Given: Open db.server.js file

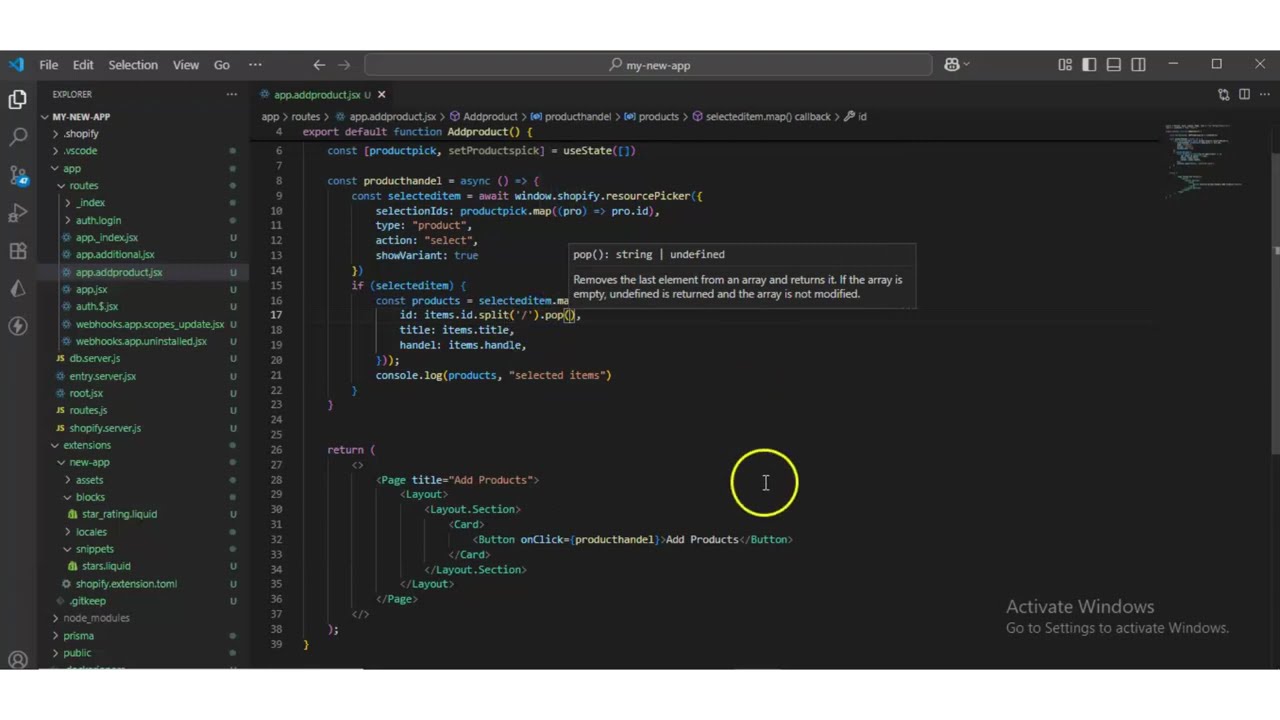Looking at the screenshot, I should (x=94, y=358).
